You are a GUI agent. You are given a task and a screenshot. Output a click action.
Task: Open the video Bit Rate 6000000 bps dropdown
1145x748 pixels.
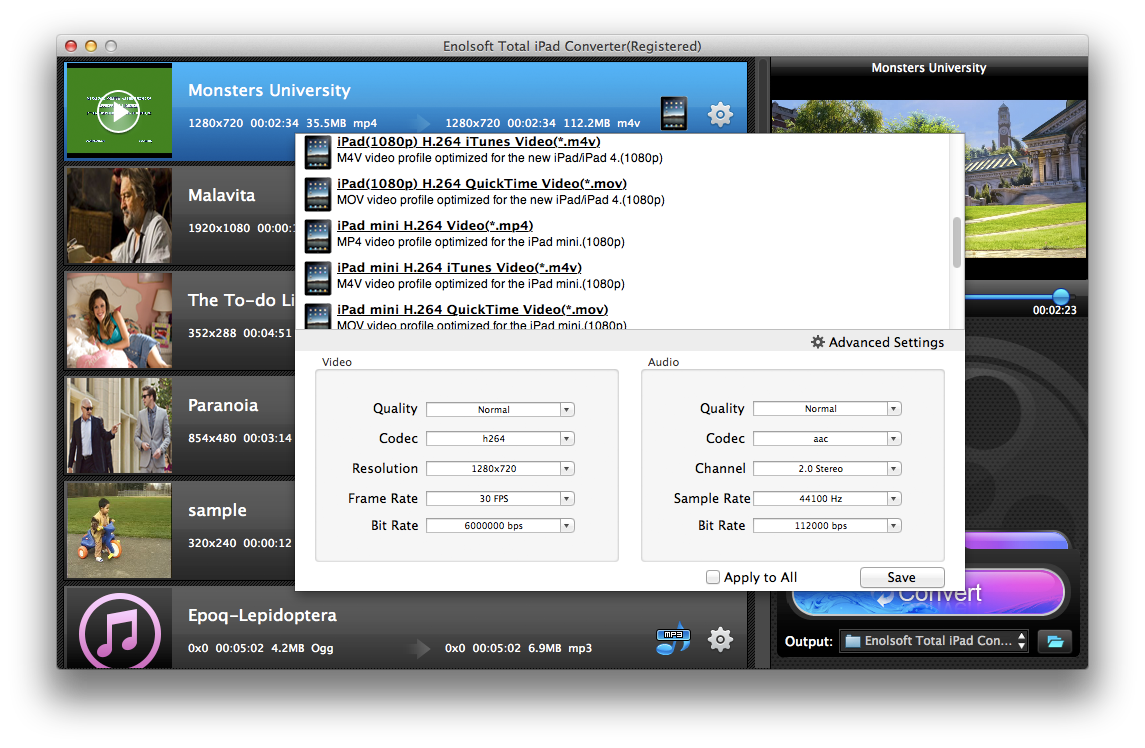(x=500, y=525)
